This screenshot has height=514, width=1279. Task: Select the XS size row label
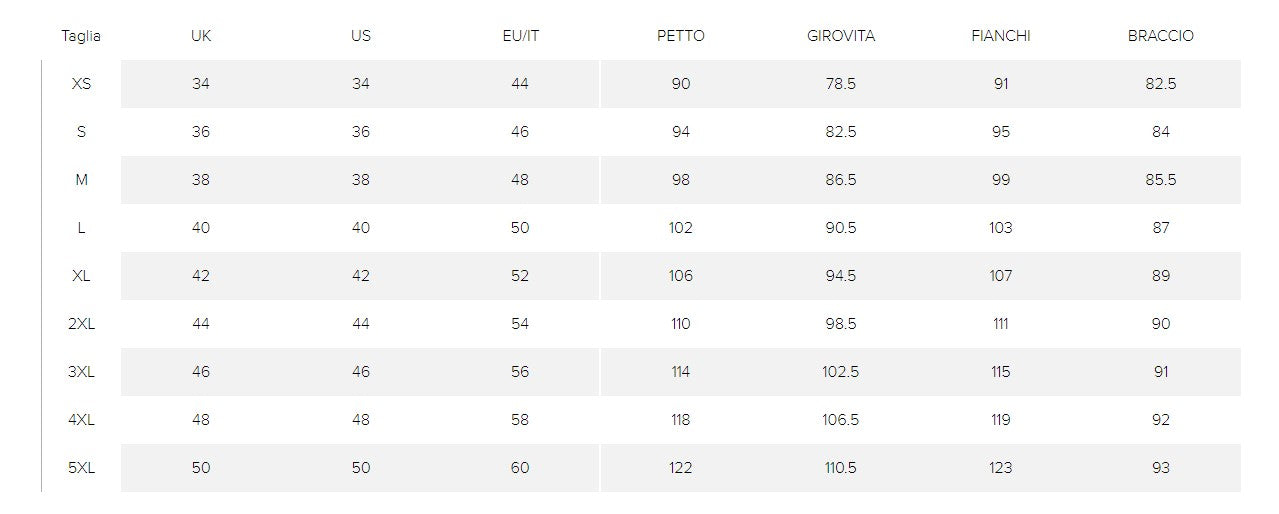(81, 84)
